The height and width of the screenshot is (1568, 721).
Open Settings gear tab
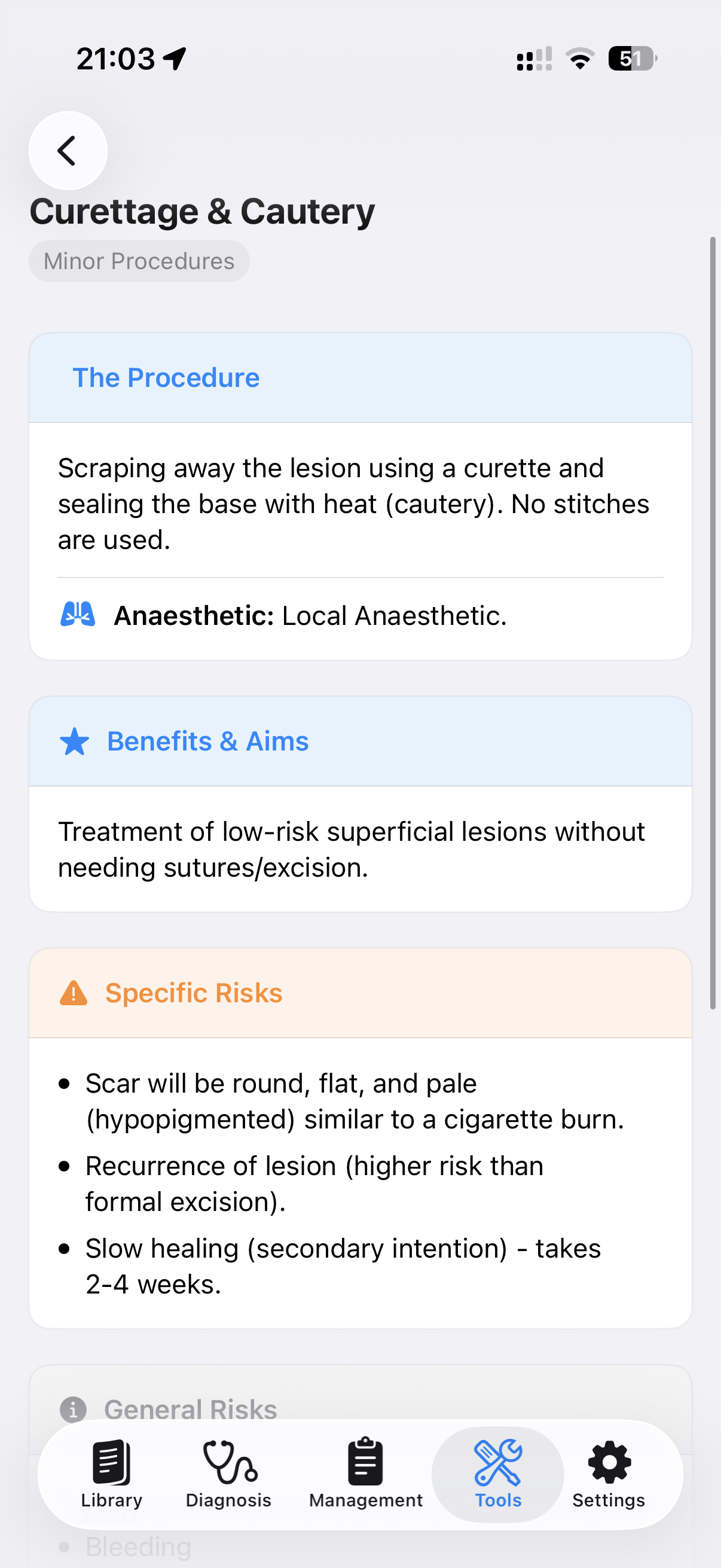coord(609,1474)
